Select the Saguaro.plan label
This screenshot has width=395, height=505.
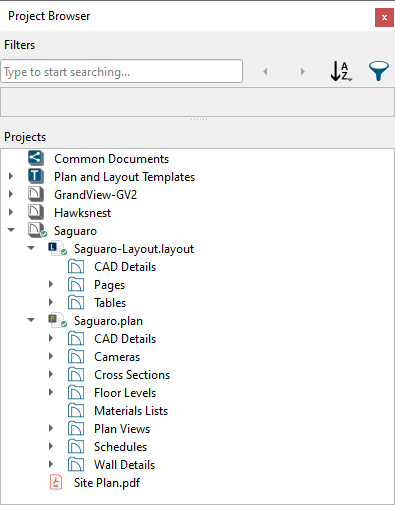click(108, 321)
